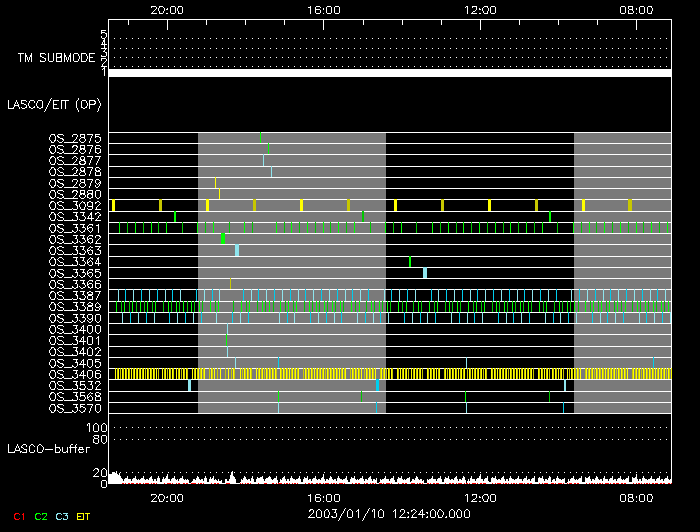Click the TM SUBMODE axis label
Viewport: 700px width, 532px height.
[56, 57]
